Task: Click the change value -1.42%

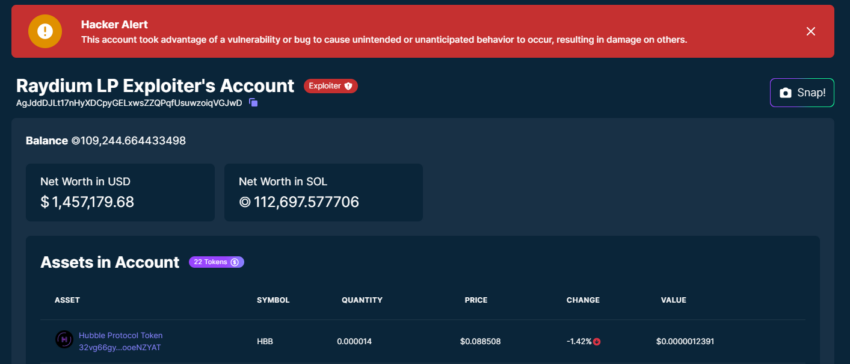Action: click(579, 342)
